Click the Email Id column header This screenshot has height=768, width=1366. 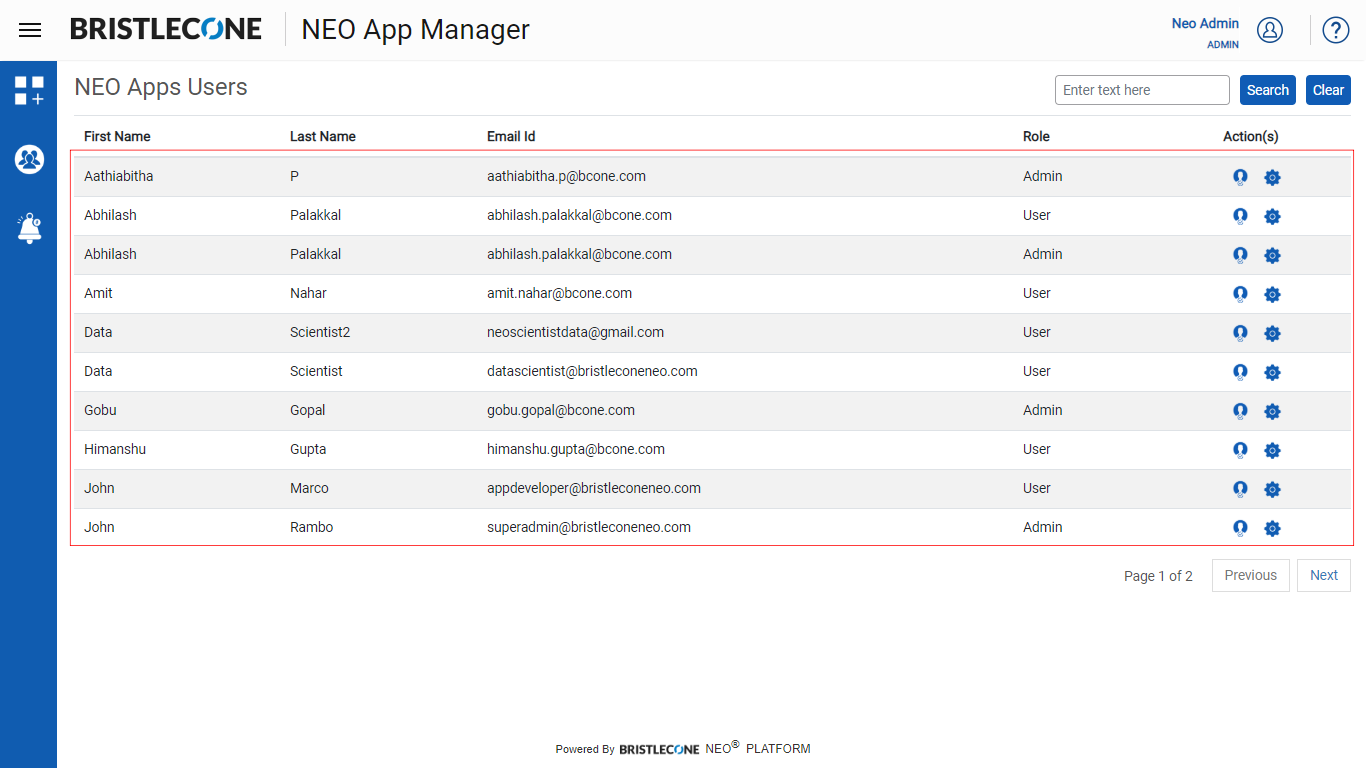coord(511,136)
